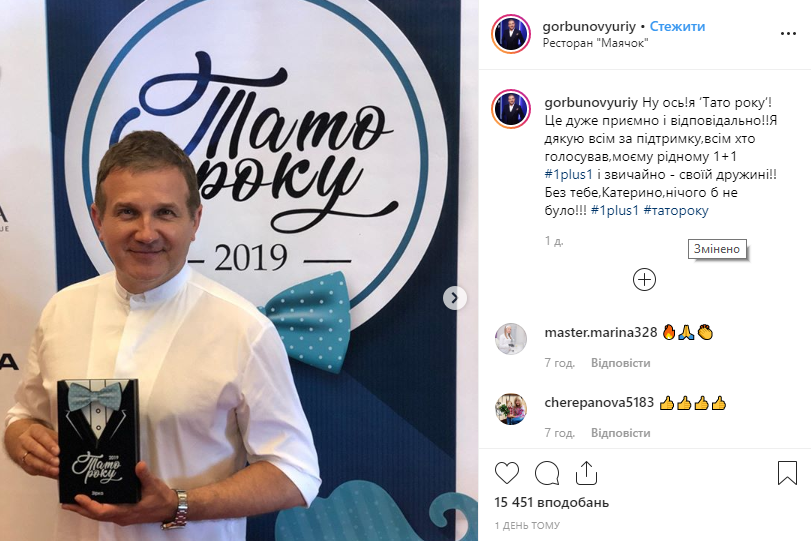Open cherepanova5183's profile avatar
This screenshot has height=541, width=811.
point(511,409)
